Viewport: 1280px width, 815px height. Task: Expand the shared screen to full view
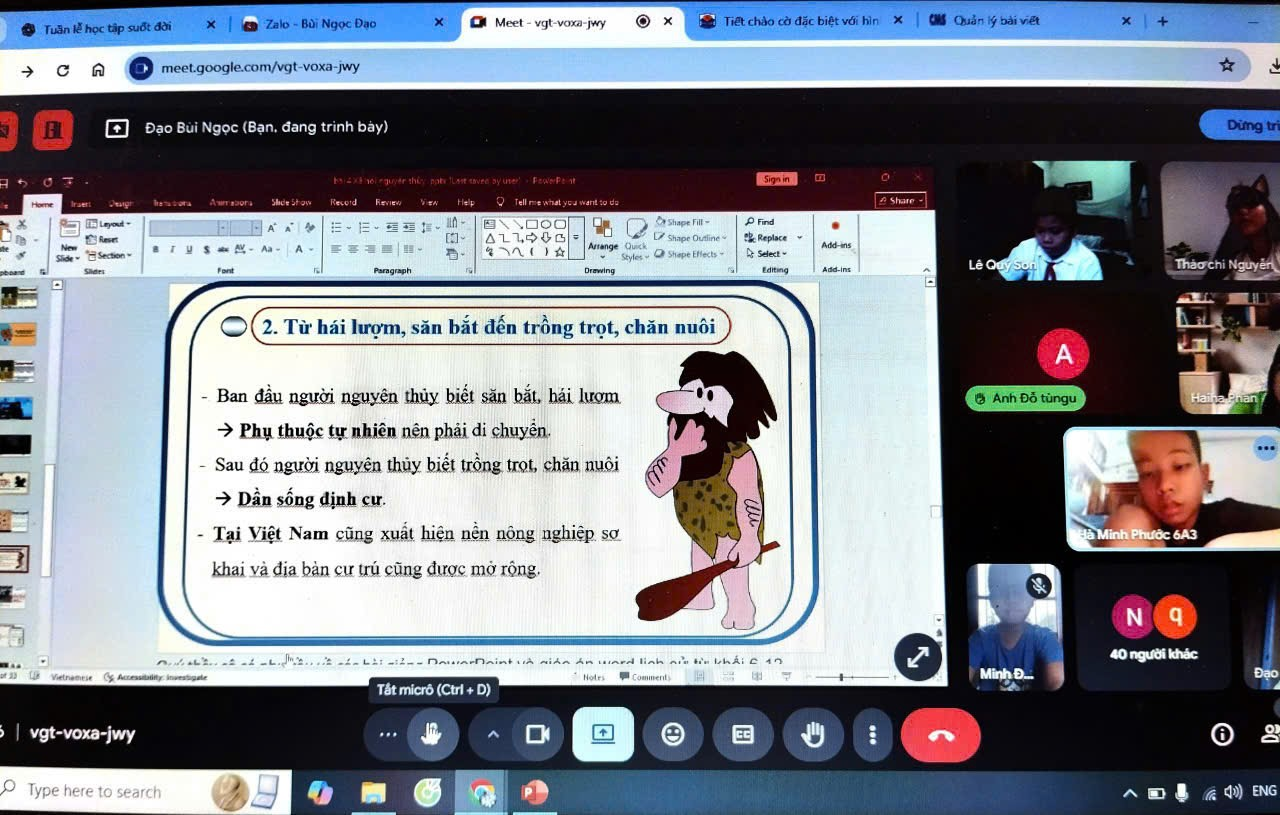click(917, 657)
